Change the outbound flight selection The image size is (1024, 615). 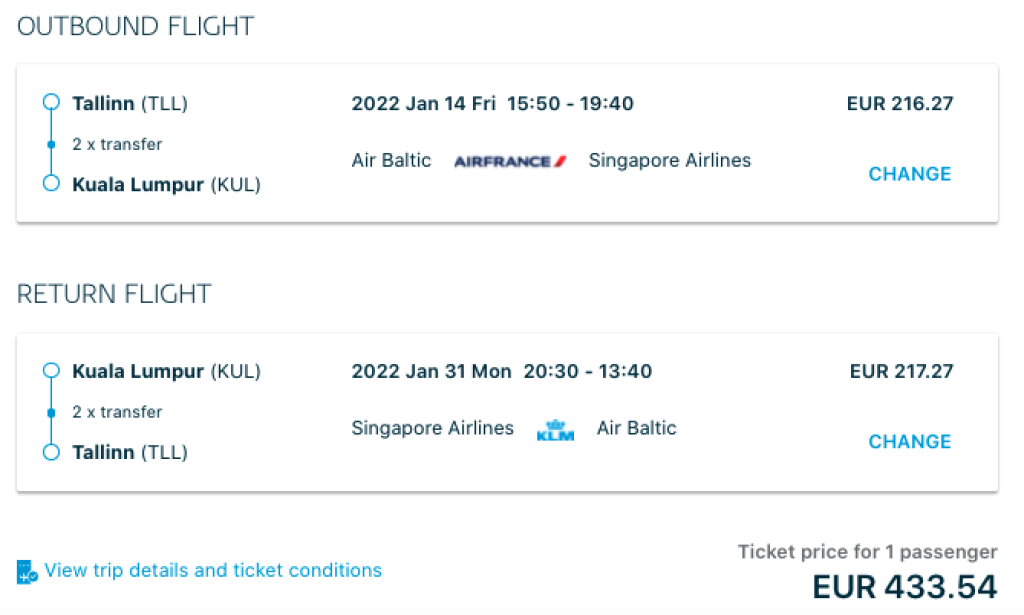(909, 174)
